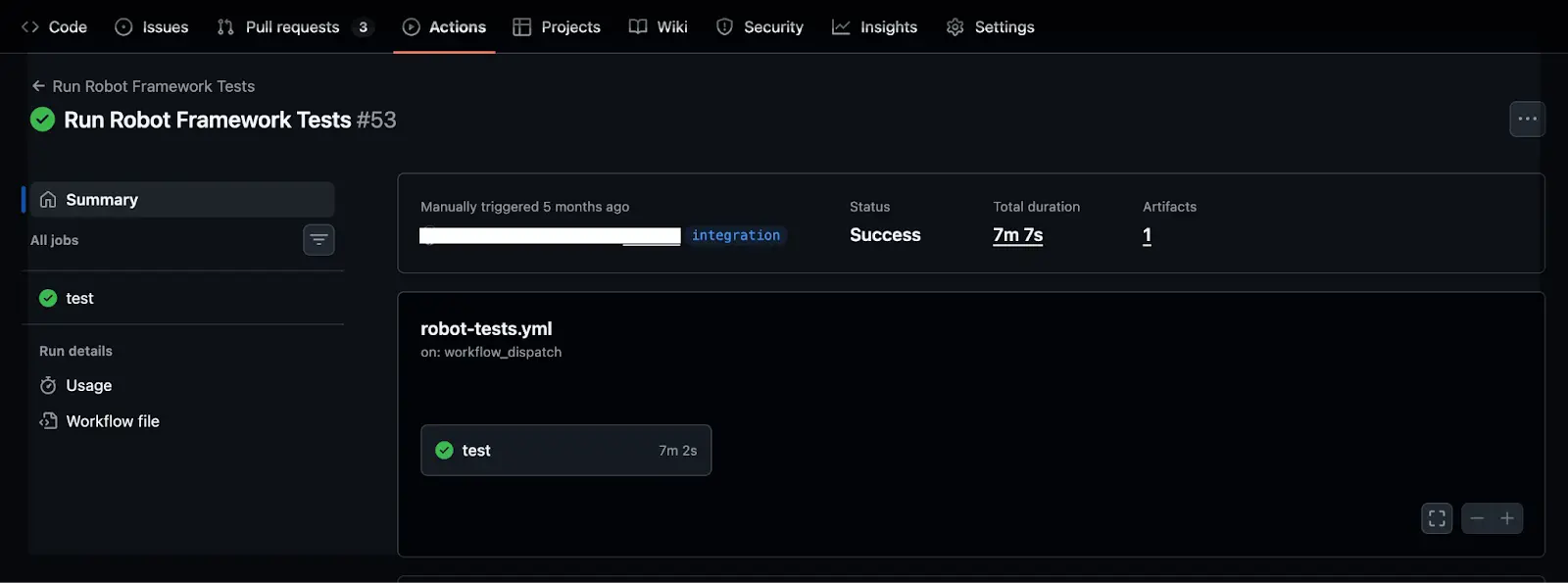Click 'on: workflow_dispatch' text
This screenshot has width=1568, height=583.
coord(491,353)
